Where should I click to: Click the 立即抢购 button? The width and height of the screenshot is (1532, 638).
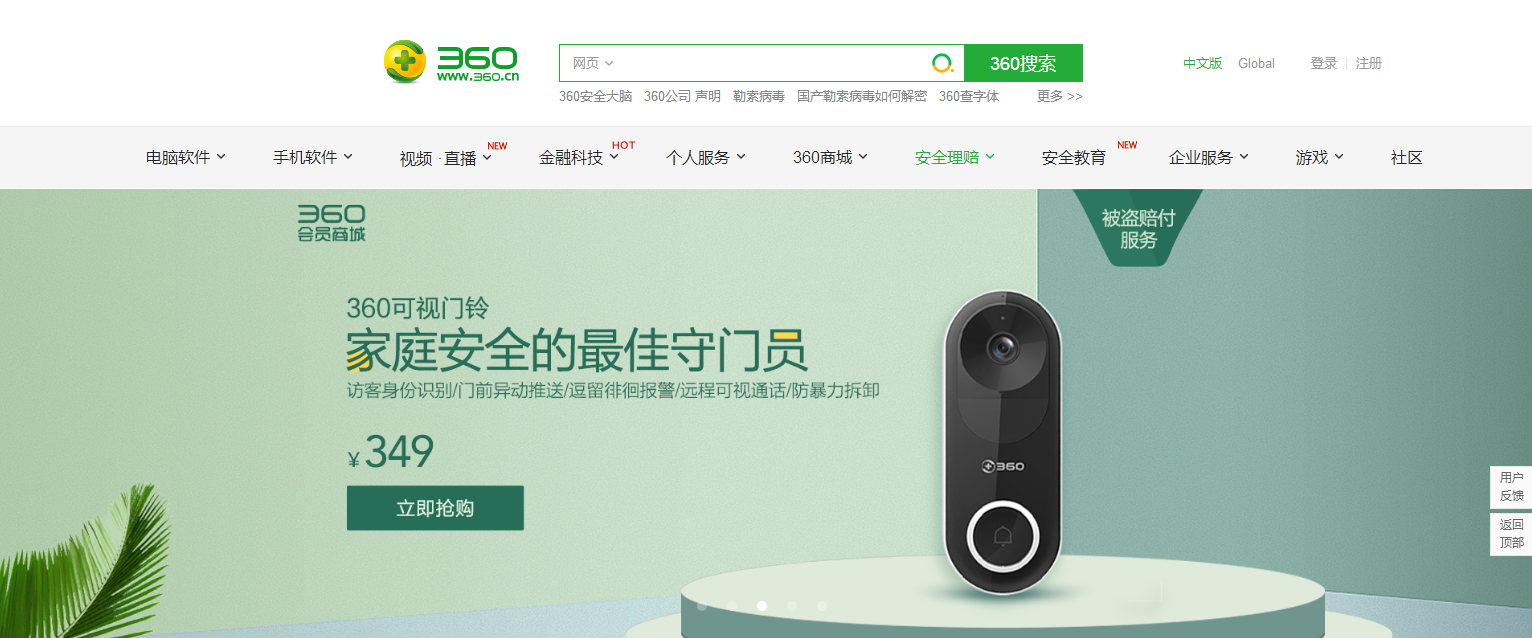pos(435,508)
